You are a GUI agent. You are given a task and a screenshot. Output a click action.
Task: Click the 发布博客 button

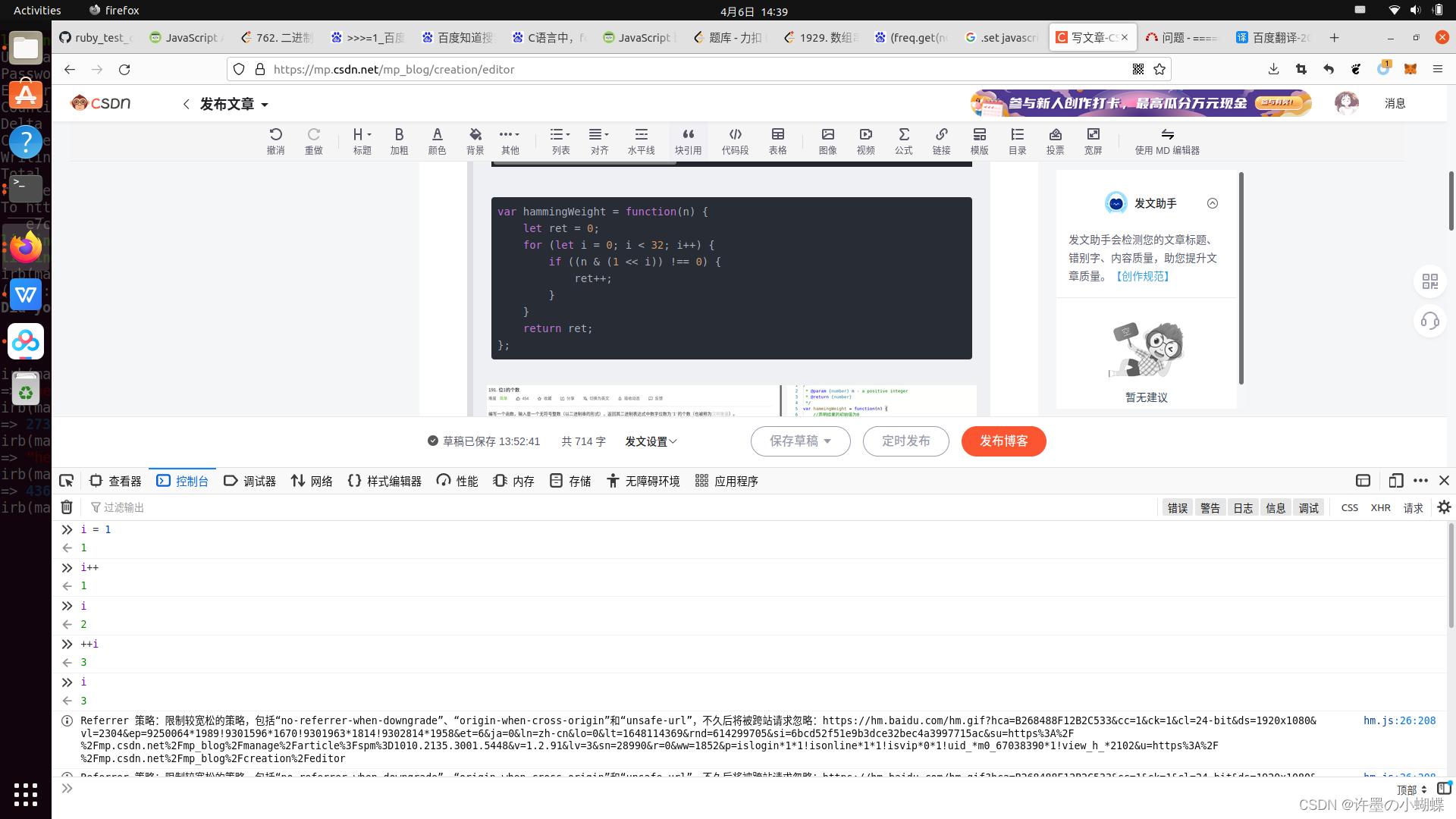(x=1003, y=441)
